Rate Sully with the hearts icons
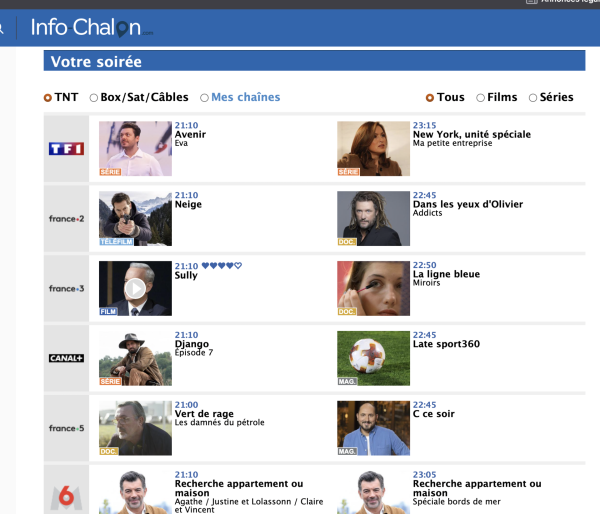The height and width of the screenshot is (514, 600). [222, 266]
